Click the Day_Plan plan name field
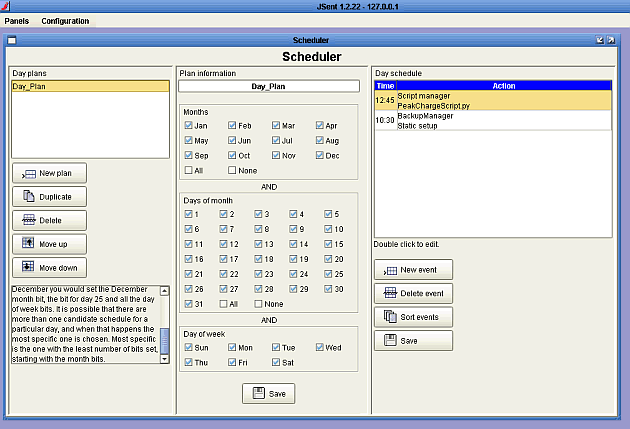Viewport: 630px width, 429px height. pyautogui.click(x=269, y=86)
